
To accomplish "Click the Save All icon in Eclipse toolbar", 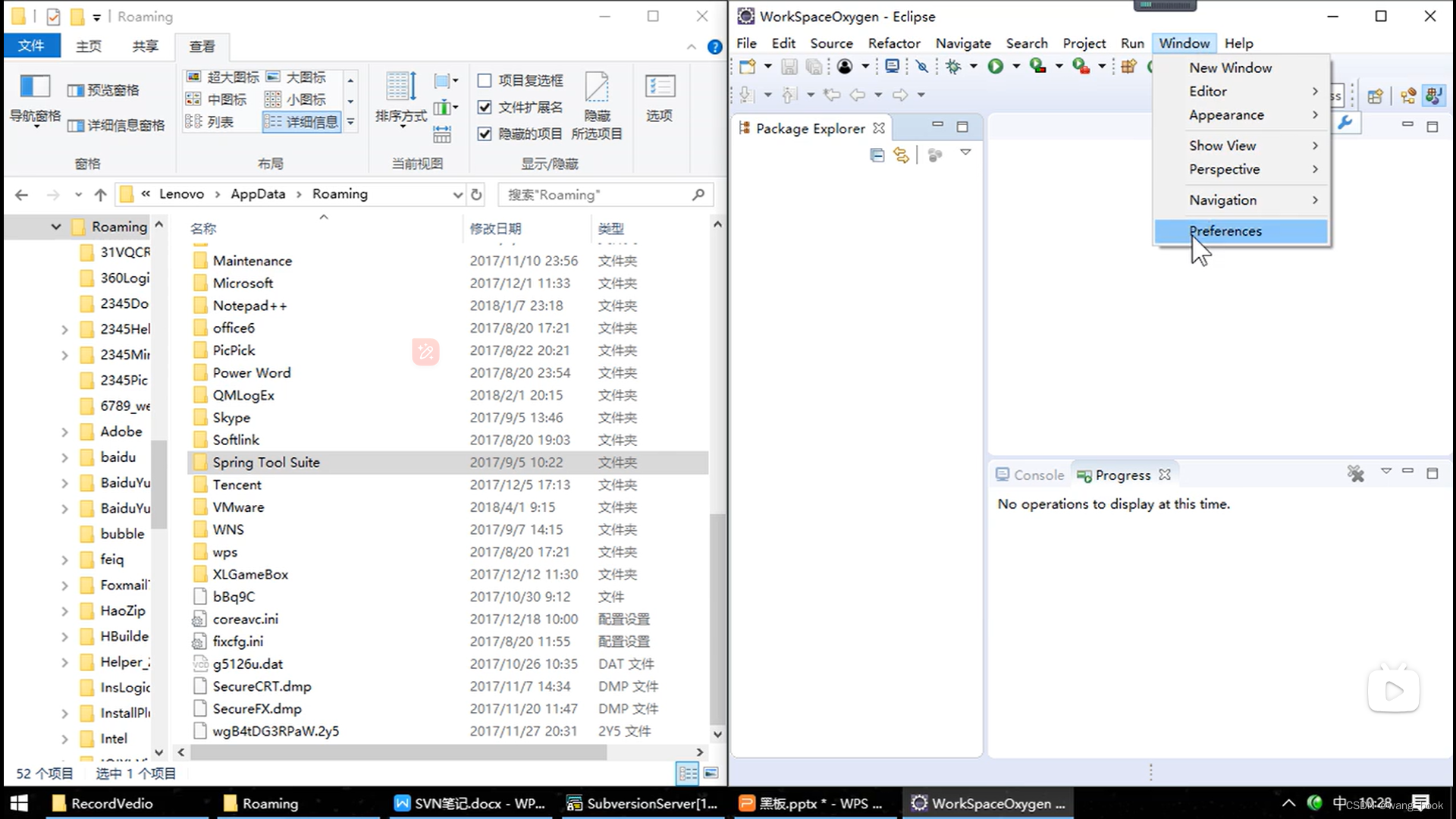I will (814, 67).
